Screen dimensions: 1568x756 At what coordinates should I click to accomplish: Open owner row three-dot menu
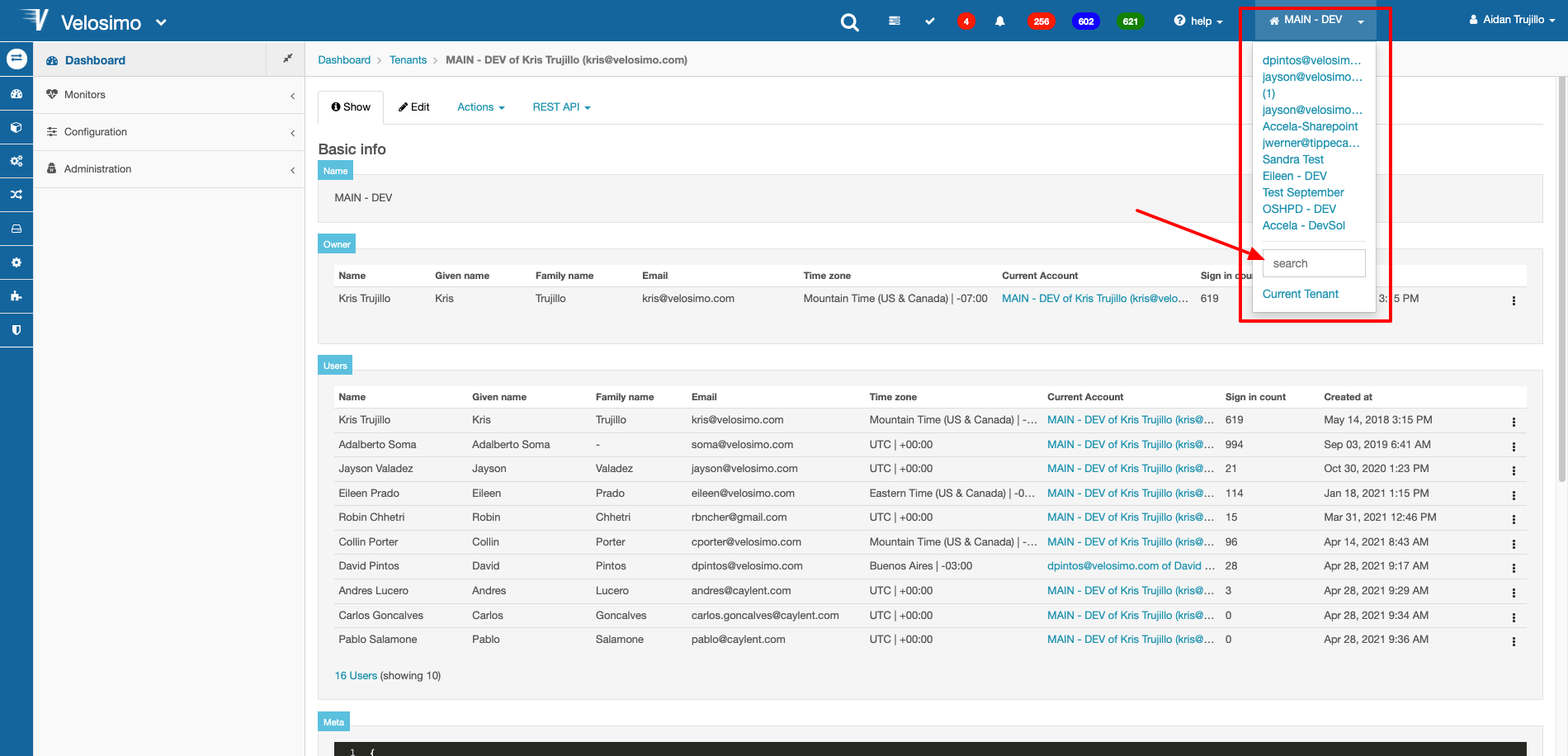click(x=1514, y=300)
